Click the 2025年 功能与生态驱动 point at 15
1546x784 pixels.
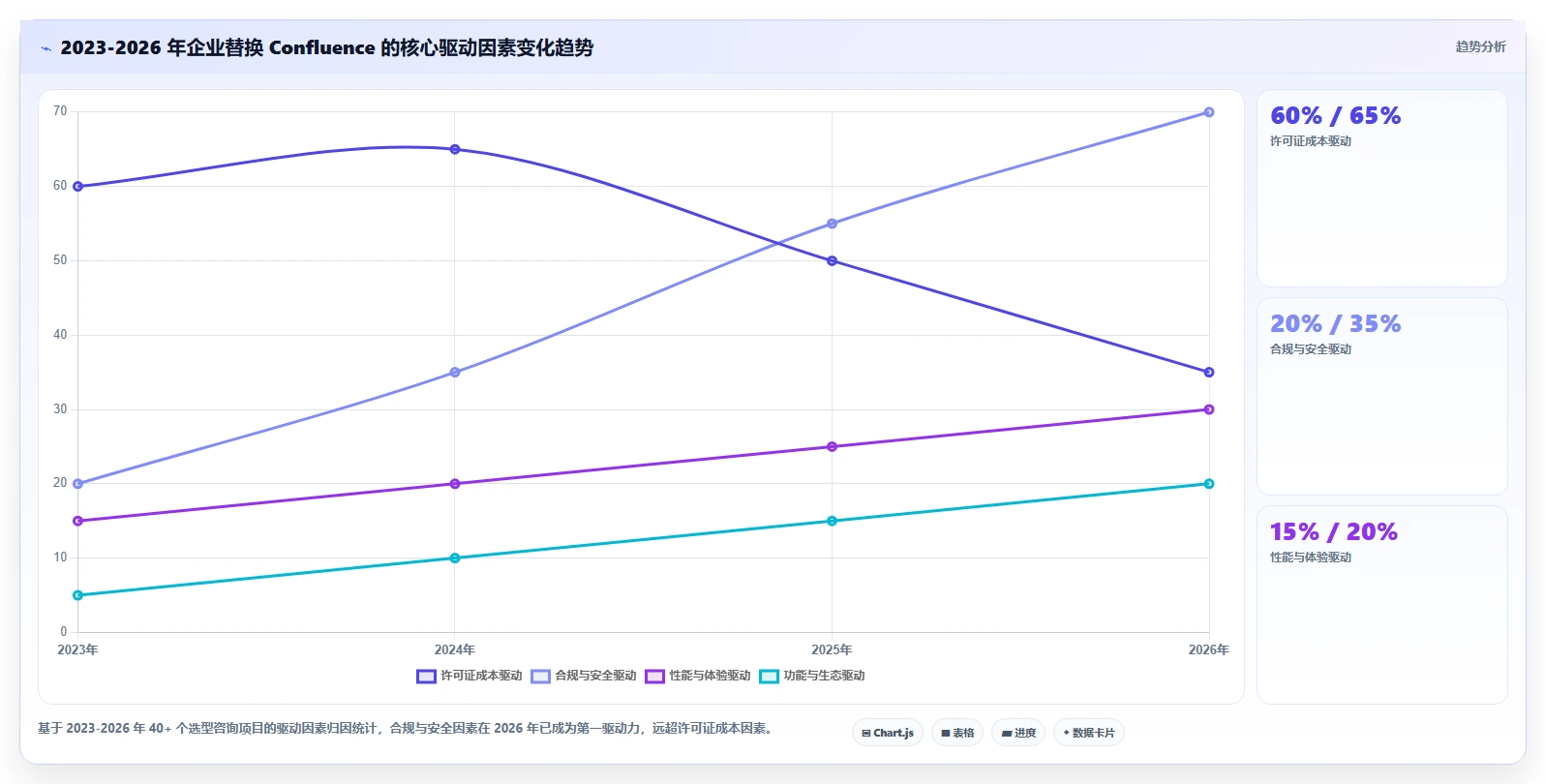pos(832,522)
